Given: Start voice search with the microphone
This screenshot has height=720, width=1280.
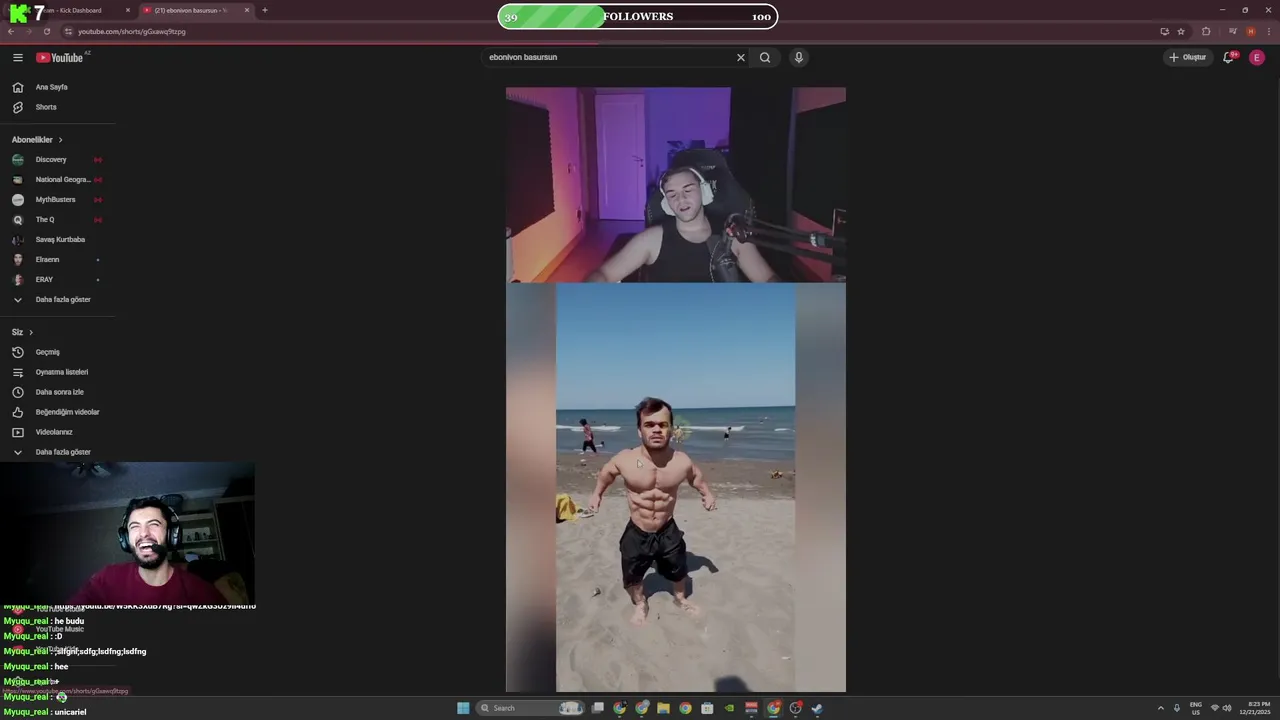Looking at the screenshot, I should 798,57.
